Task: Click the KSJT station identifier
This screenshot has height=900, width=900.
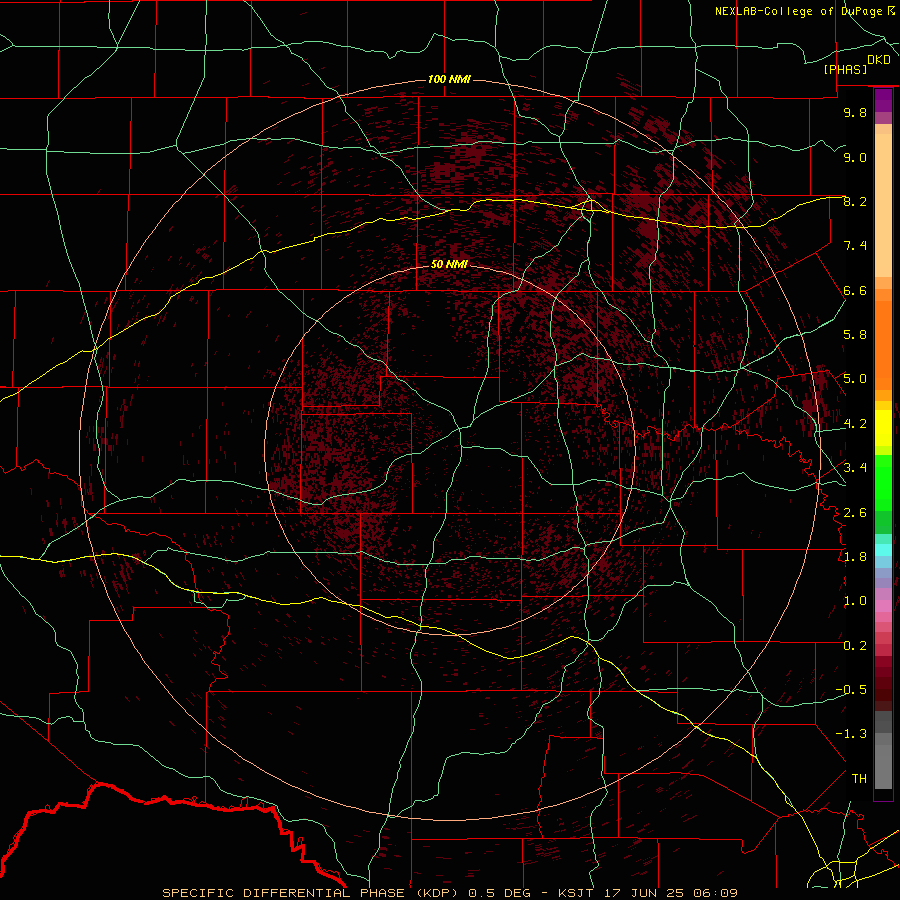Action: pos(576,893)
